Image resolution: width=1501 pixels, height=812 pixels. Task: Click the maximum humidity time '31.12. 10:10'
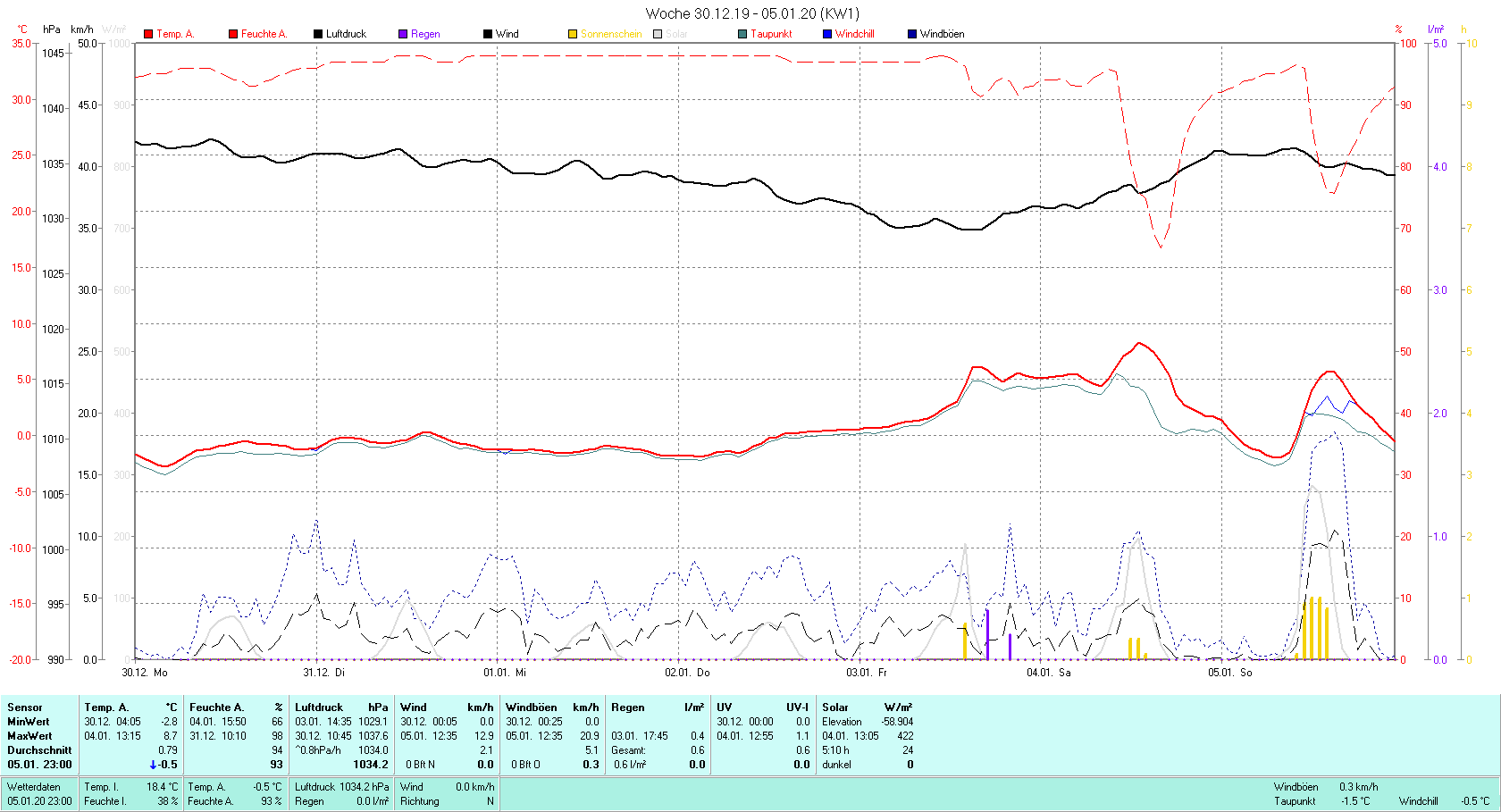[218, 736]
